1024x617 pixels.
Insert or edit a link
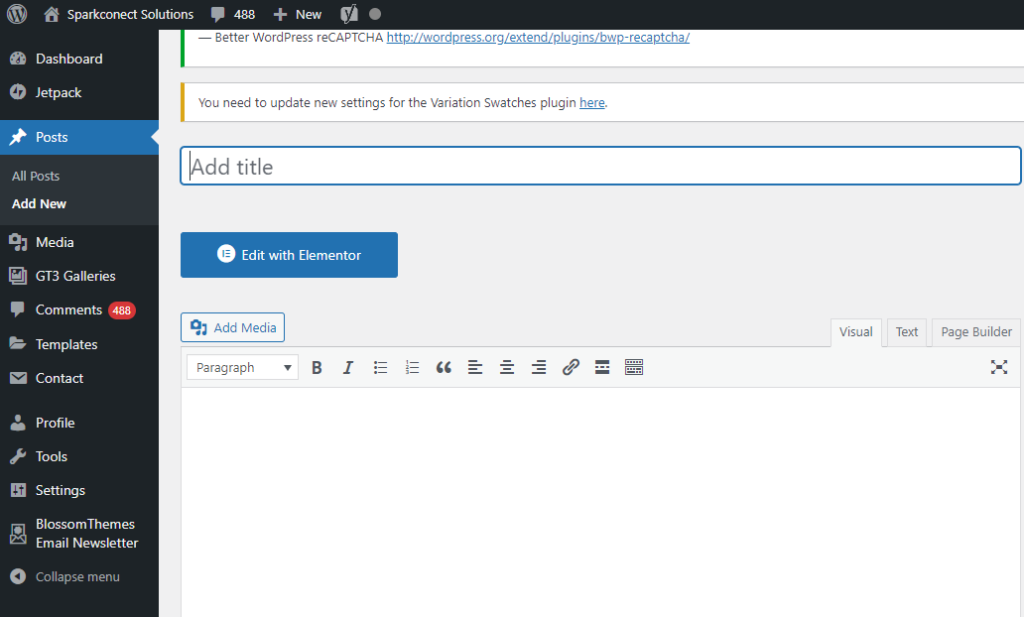[x=571, y=368]
